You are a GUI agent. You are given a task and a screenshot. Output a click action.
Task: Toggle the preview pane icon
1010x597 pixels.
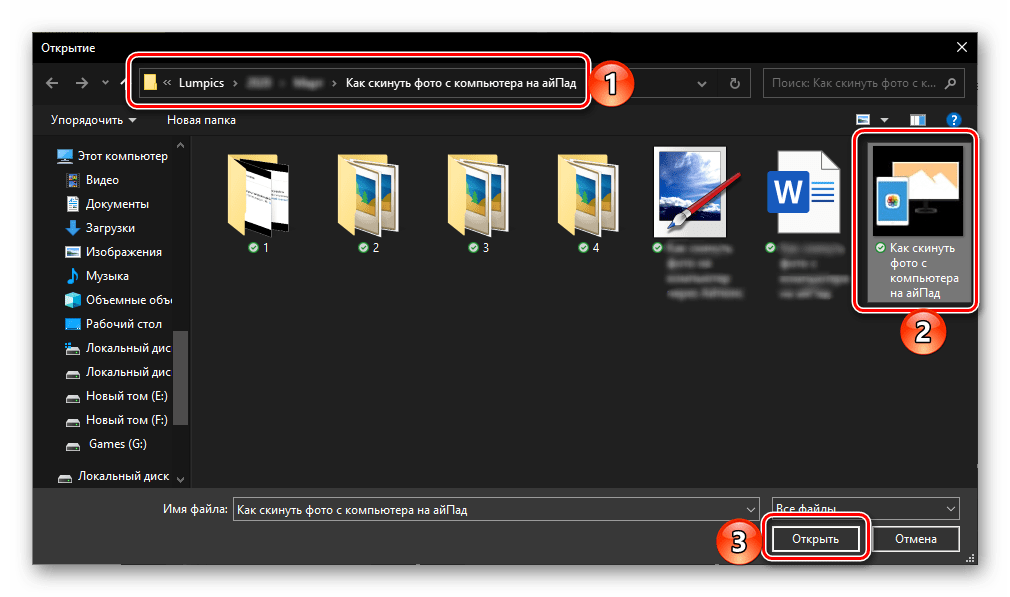point(919,120)
